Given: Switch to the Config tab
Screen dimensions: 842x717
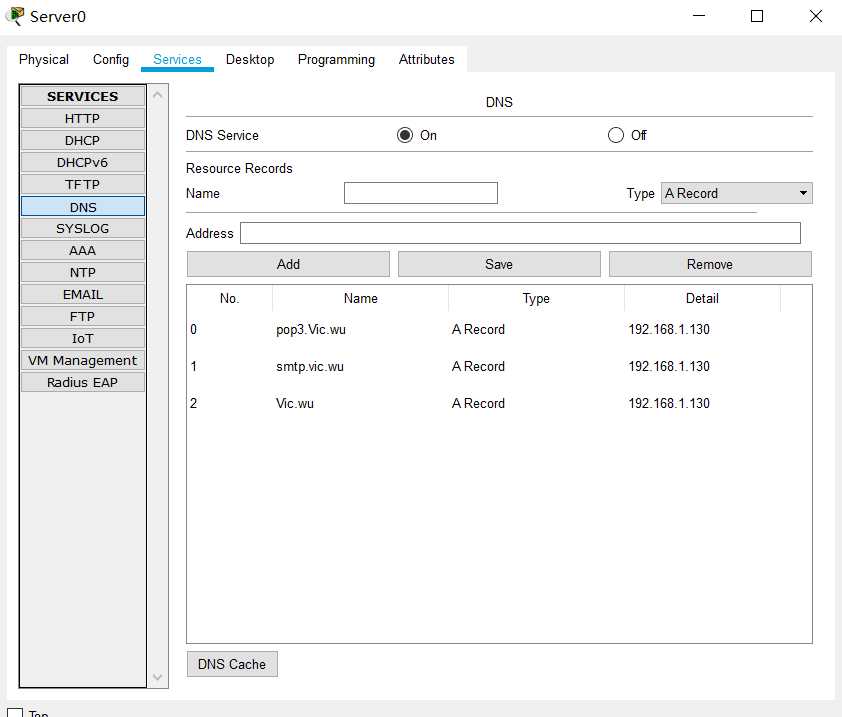Looking at the screenshot, I should click(x=111, y=59).
